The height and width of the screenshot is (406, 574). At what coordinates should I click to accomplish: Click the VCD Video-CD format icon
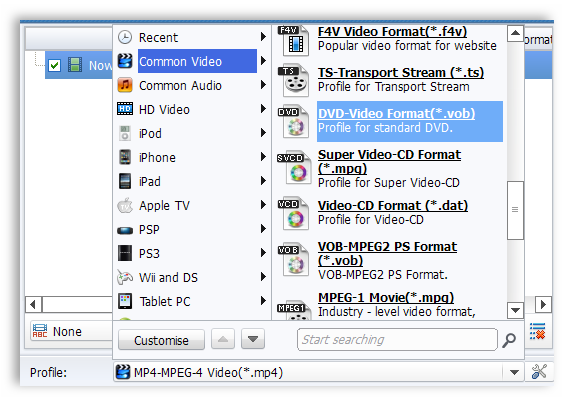pos(293,214)
